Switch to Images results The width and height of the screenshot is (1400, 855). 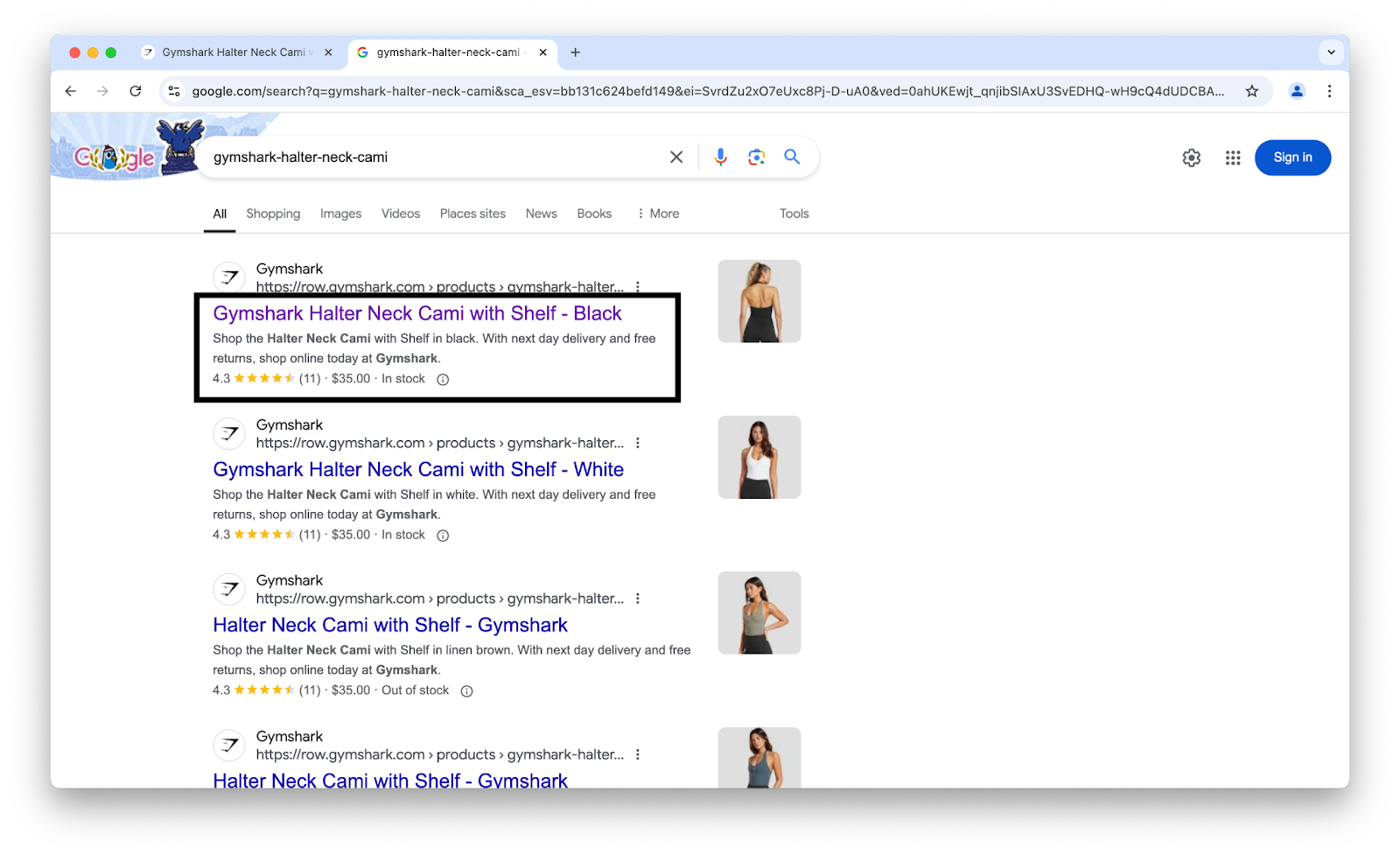[x=340, y=214]
